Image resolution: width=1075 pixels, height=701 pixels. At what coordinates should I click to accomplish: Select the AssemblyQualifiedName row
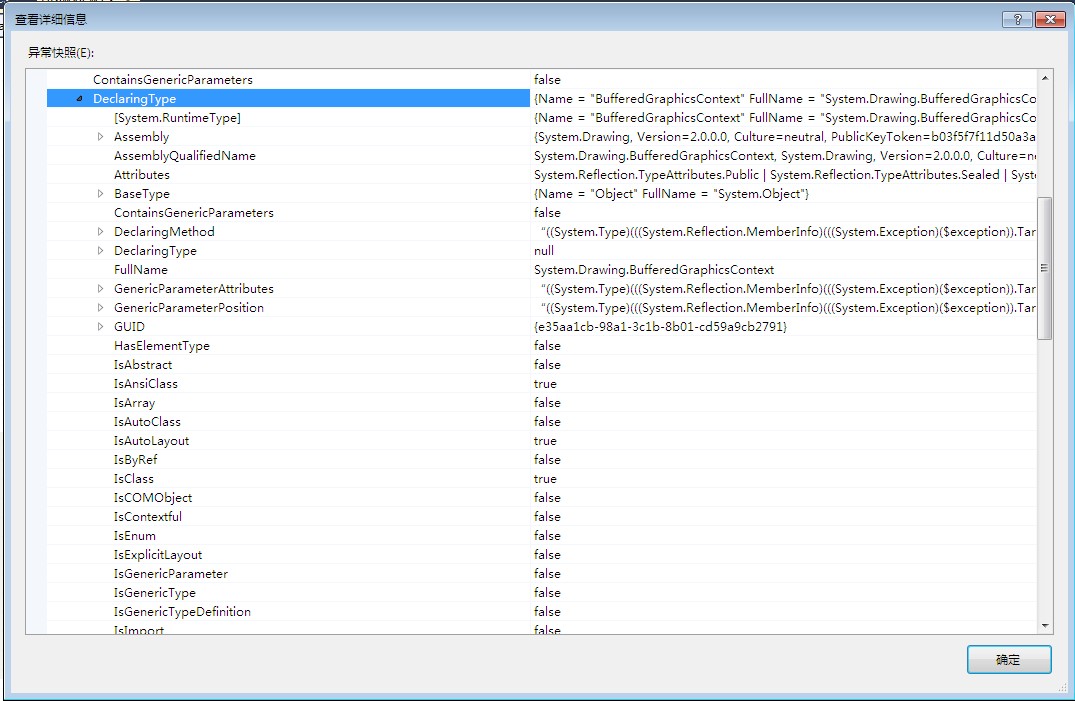(x=184, y=156)
